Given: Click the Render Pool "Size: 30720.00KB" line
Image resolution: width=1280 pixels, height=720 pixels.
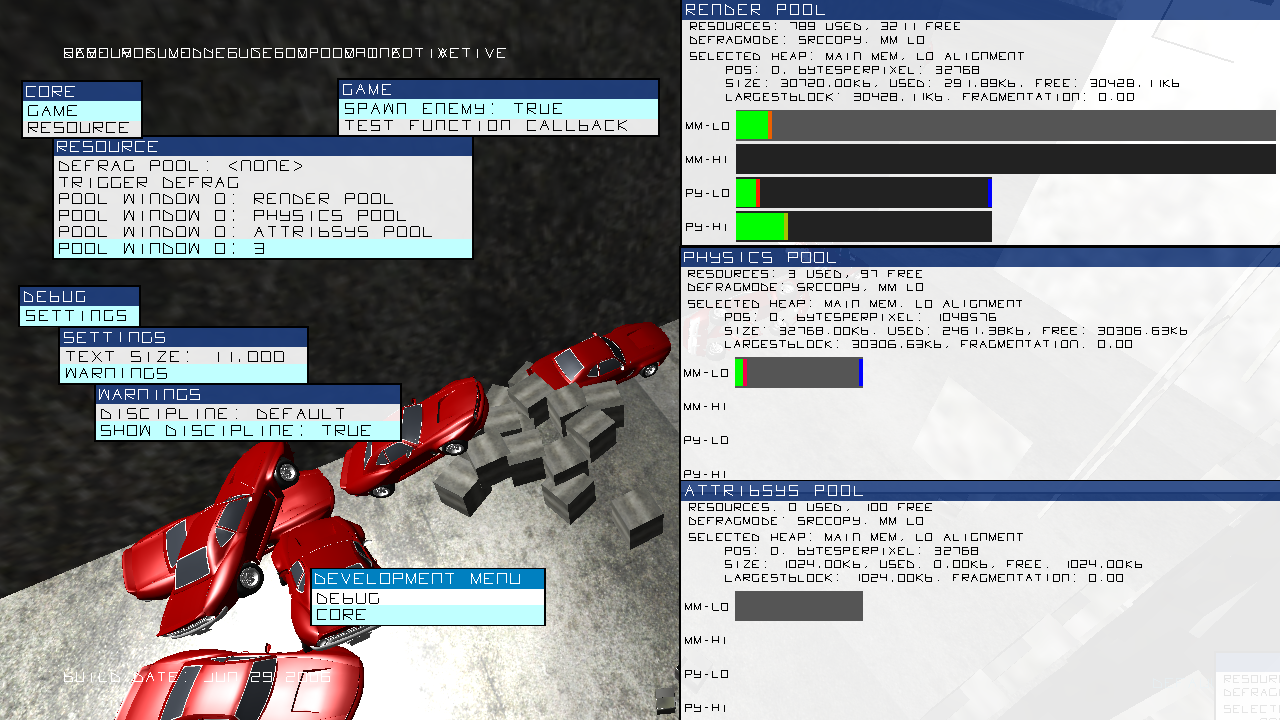Looking at the screenshot, I should click(952, 84).
